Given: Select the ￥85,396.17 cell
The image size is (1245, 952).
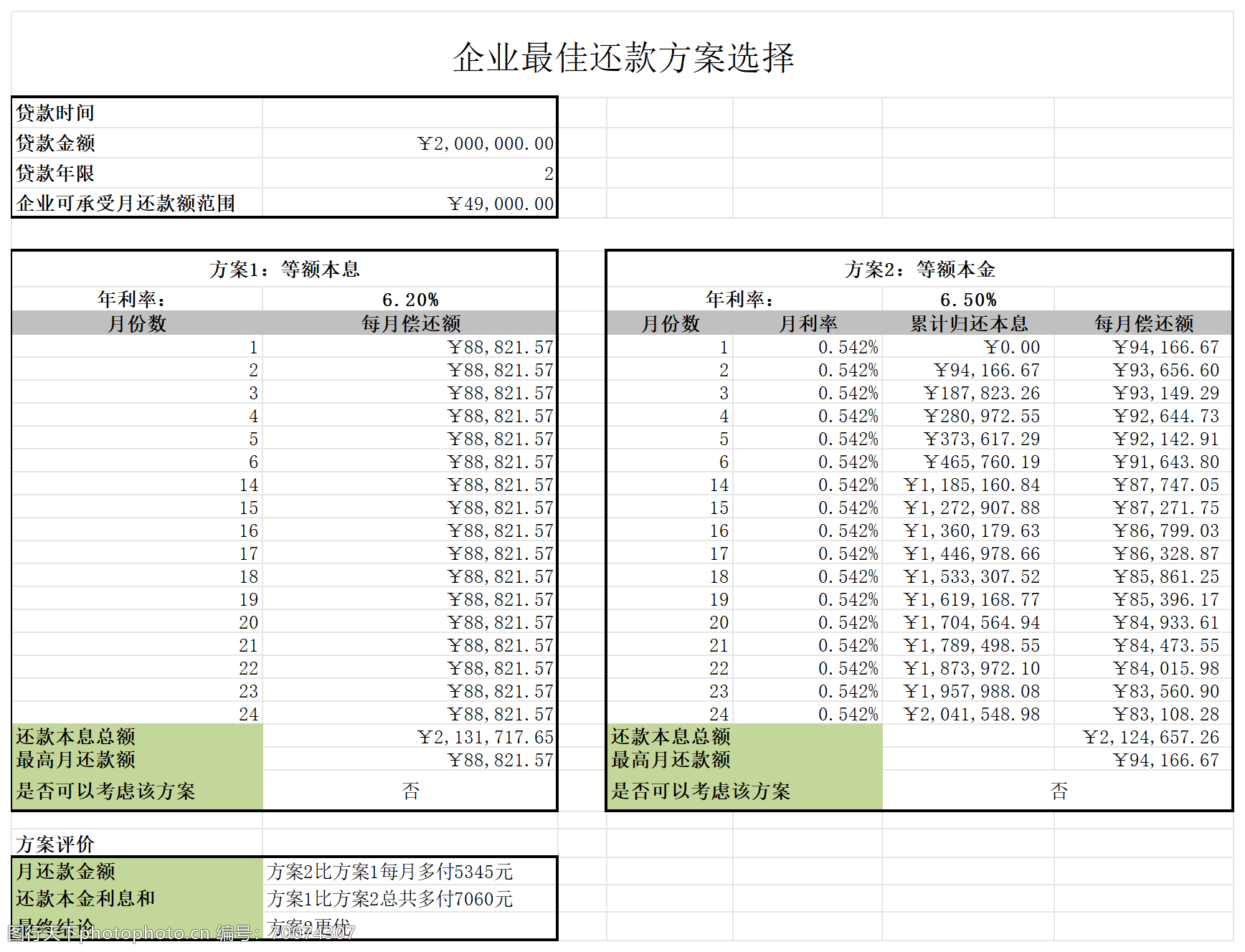Looking at the screenshot, I should [x=1143, y=600].
